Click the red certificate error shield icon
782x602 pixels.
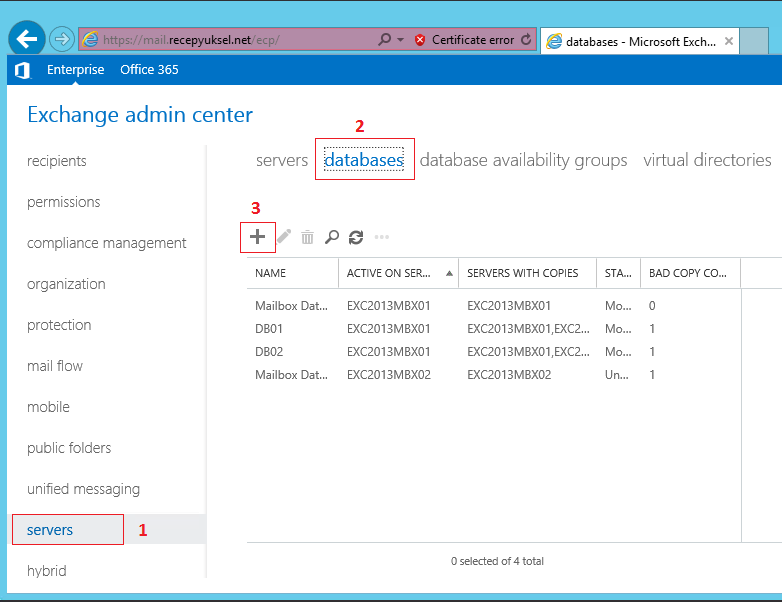pos(420,40)
